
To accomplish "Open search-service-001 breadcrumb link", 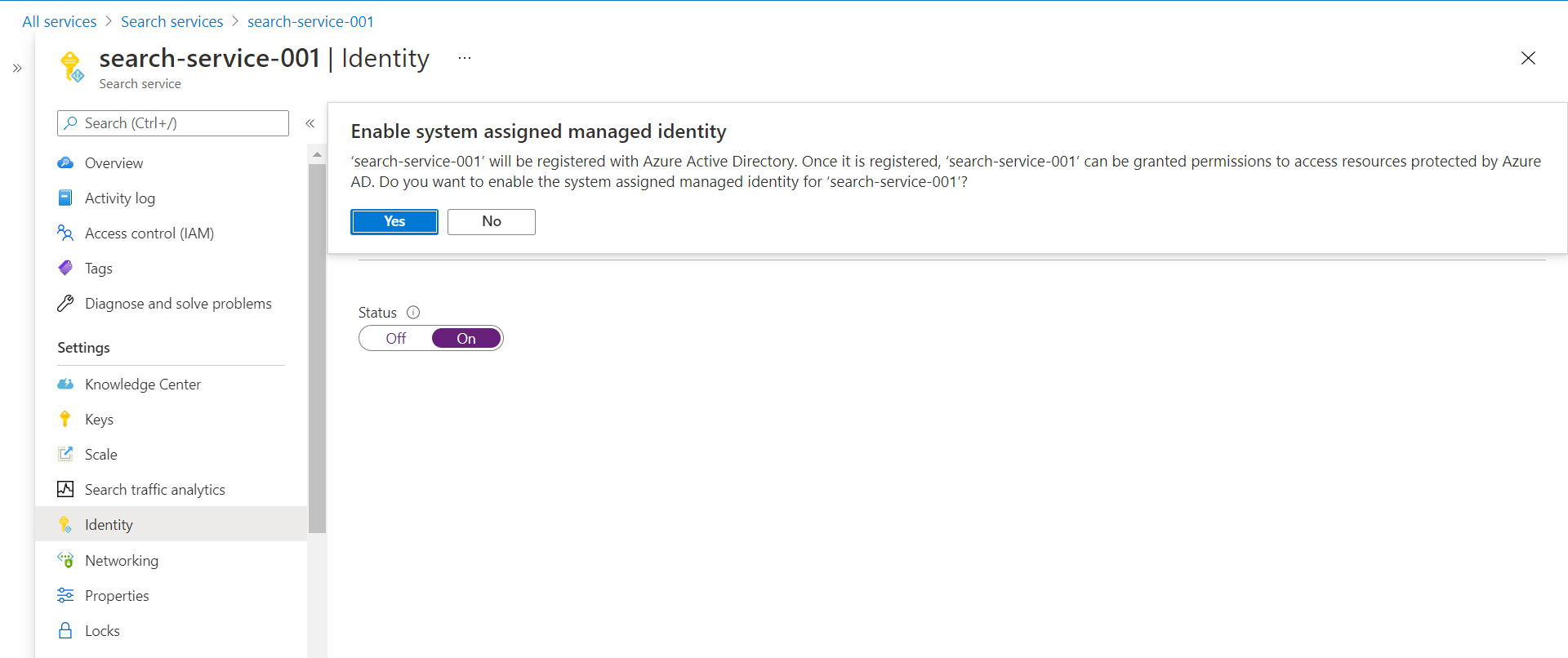I will tap(310, 21).
